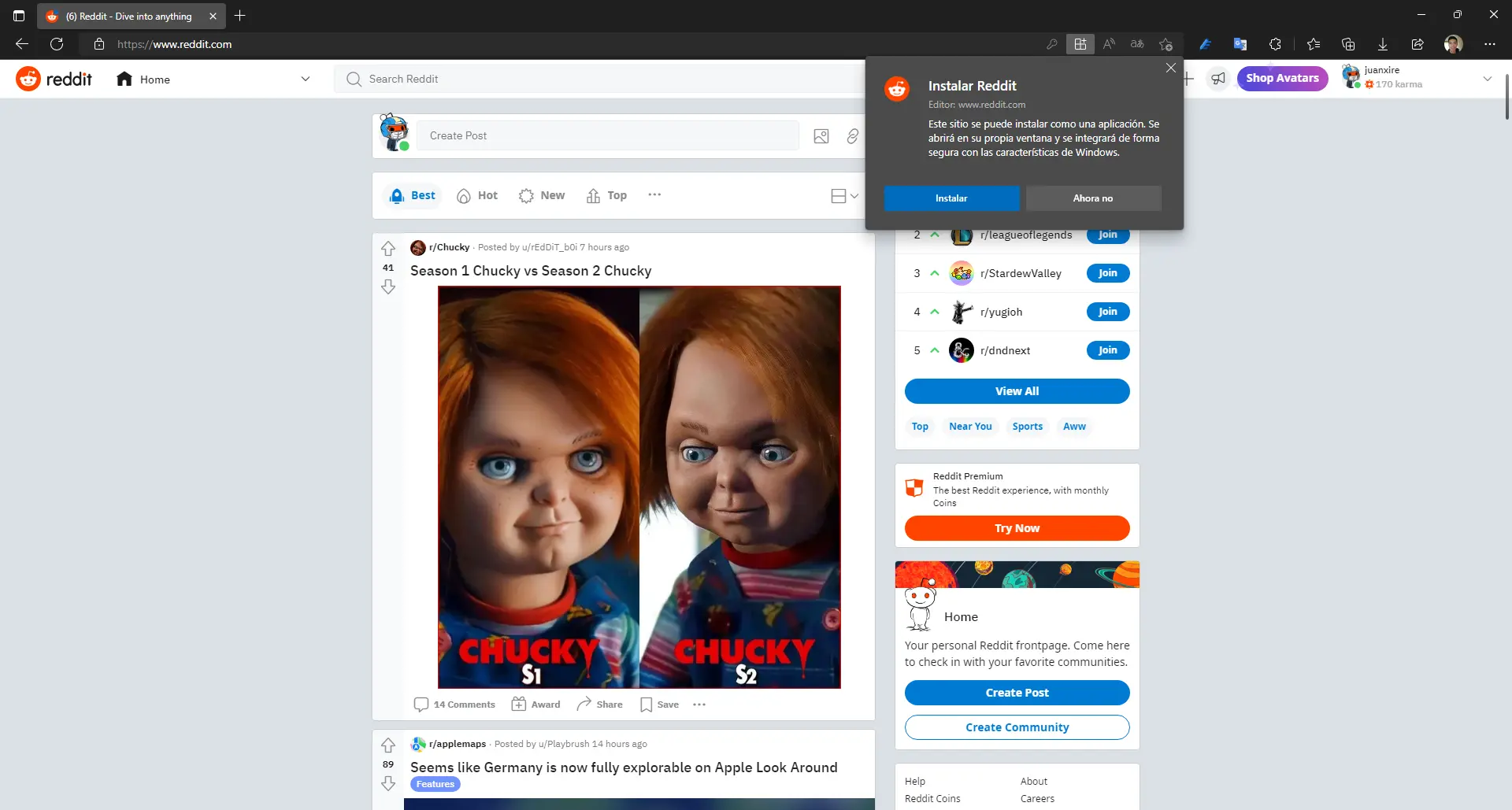Click the link post icon beside Create Post
The height and width of the screenshot is (810, 1512).
tap(853, 136)
